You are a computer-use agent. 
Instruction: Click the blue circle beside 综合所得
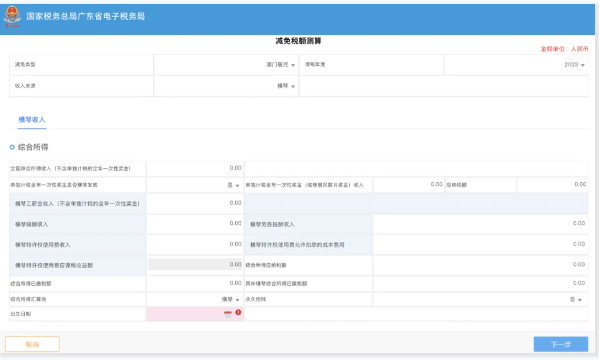[12, 147]
